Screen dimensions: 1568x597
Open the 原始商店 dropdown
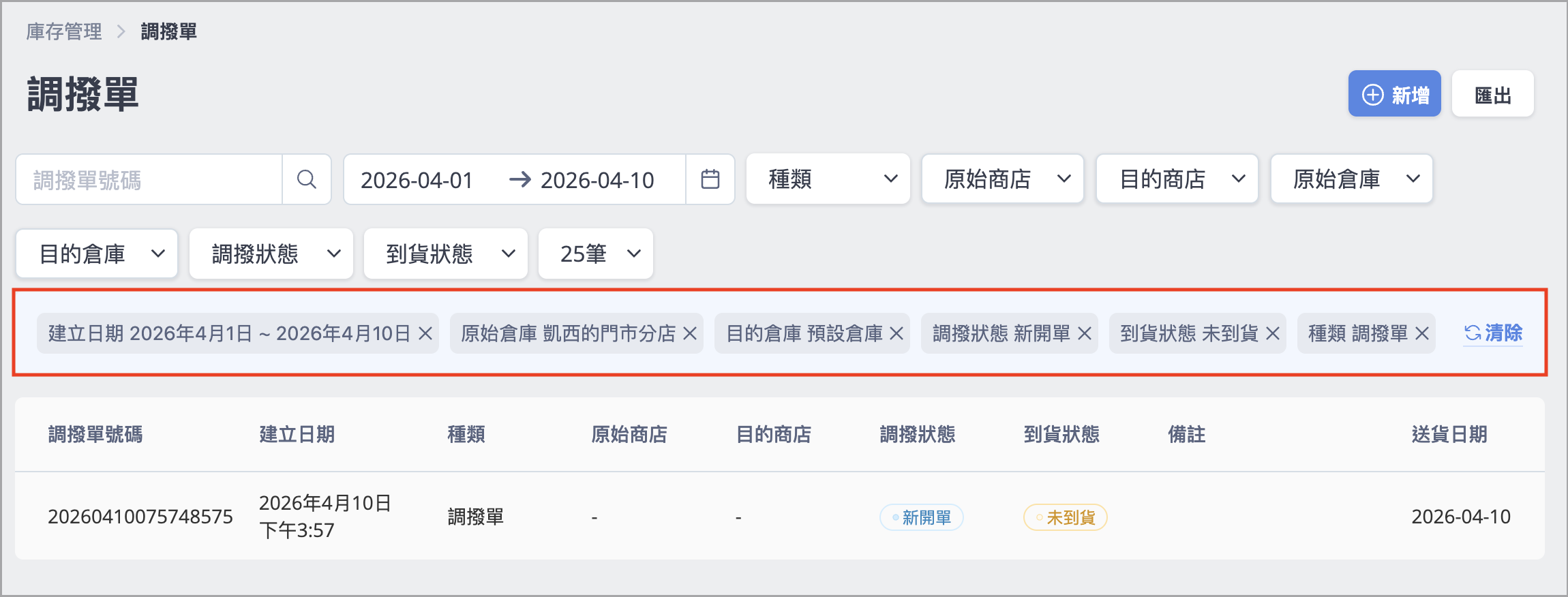coord(1002,179)
